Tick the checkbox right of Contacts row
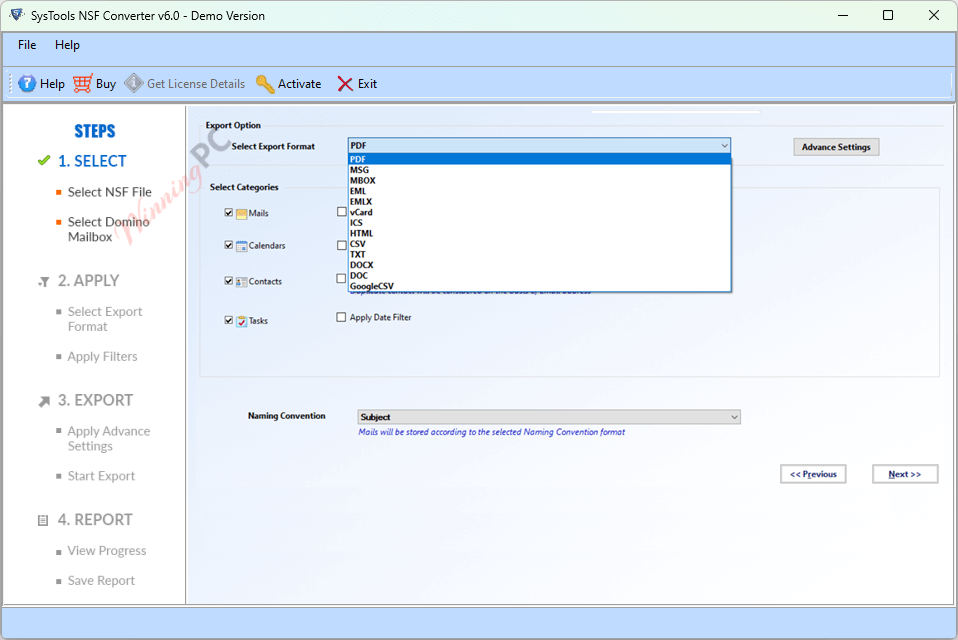 click(341, 278)
